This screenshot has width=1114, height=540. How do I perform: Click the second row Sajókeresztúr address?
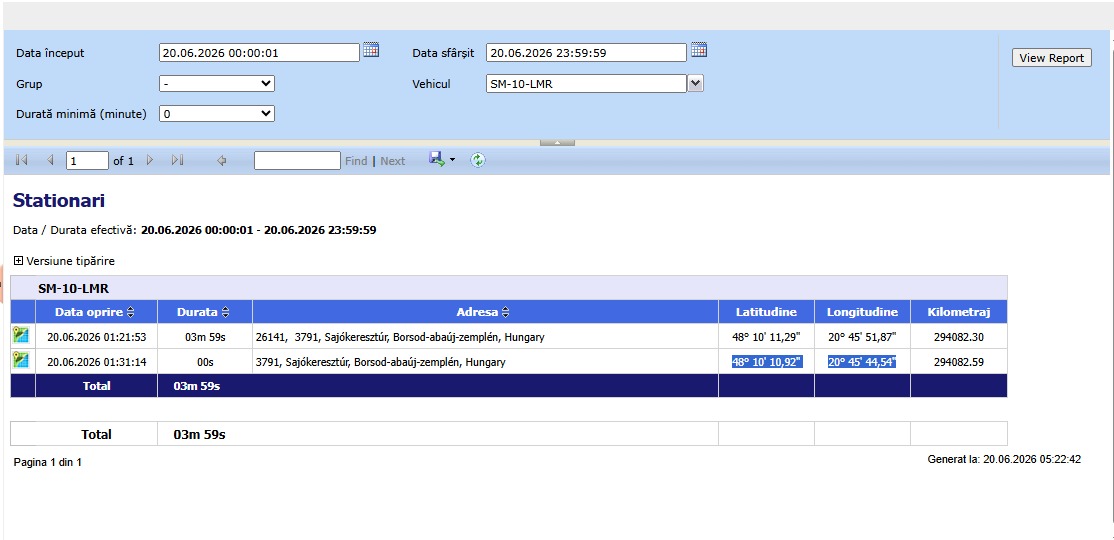coord(380,362)
